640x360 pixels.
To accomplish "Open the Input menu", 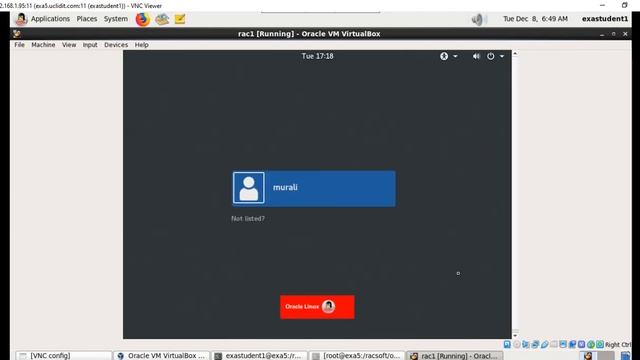I will point(90,45).
